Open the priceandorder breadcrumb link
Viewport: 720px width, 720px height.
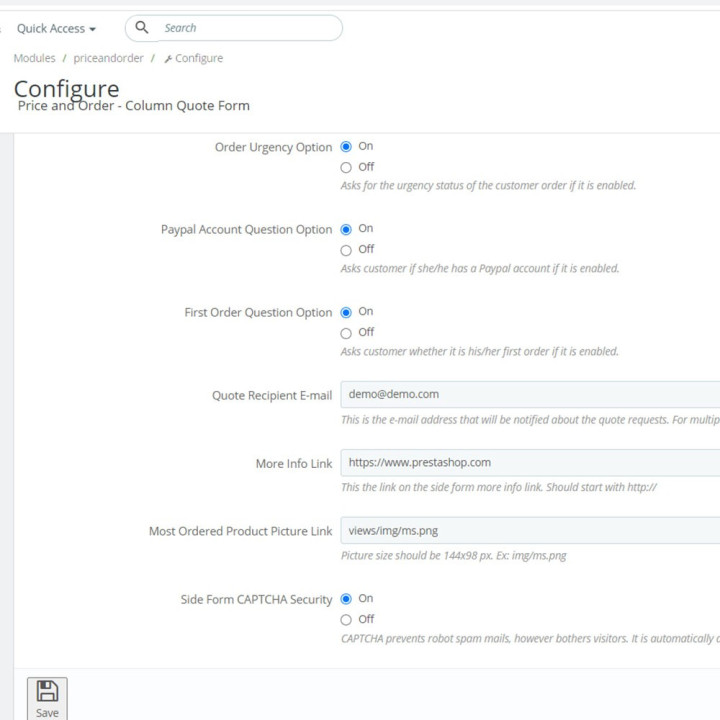(108, 58)
